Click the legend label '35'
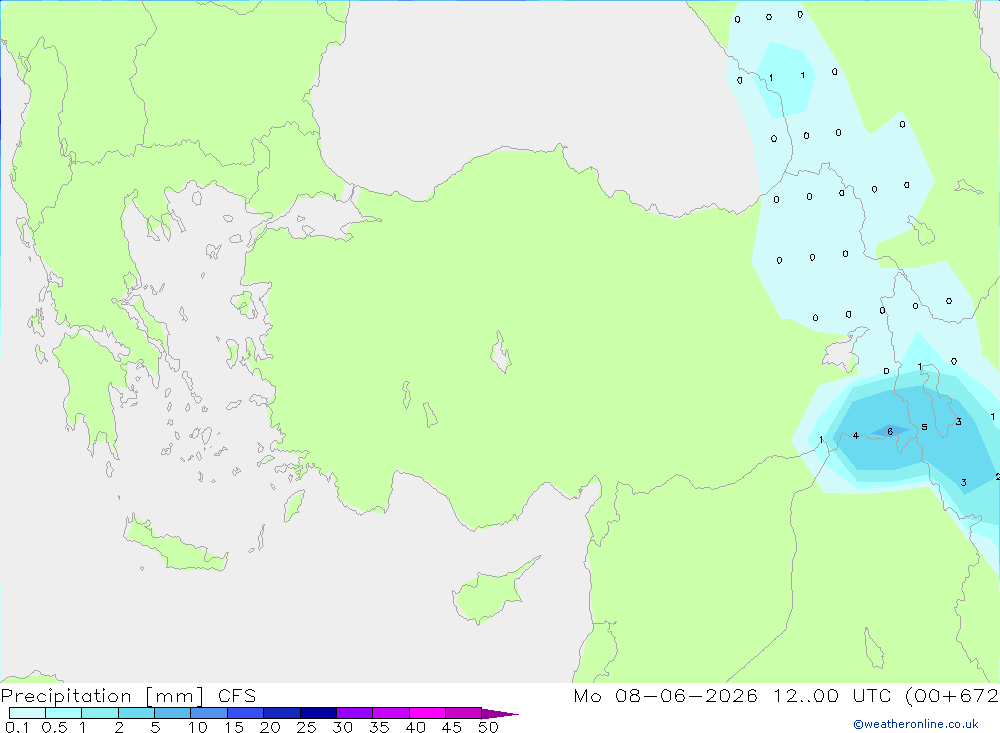Viewport: 1000px width, 733px height. (379, 727)
